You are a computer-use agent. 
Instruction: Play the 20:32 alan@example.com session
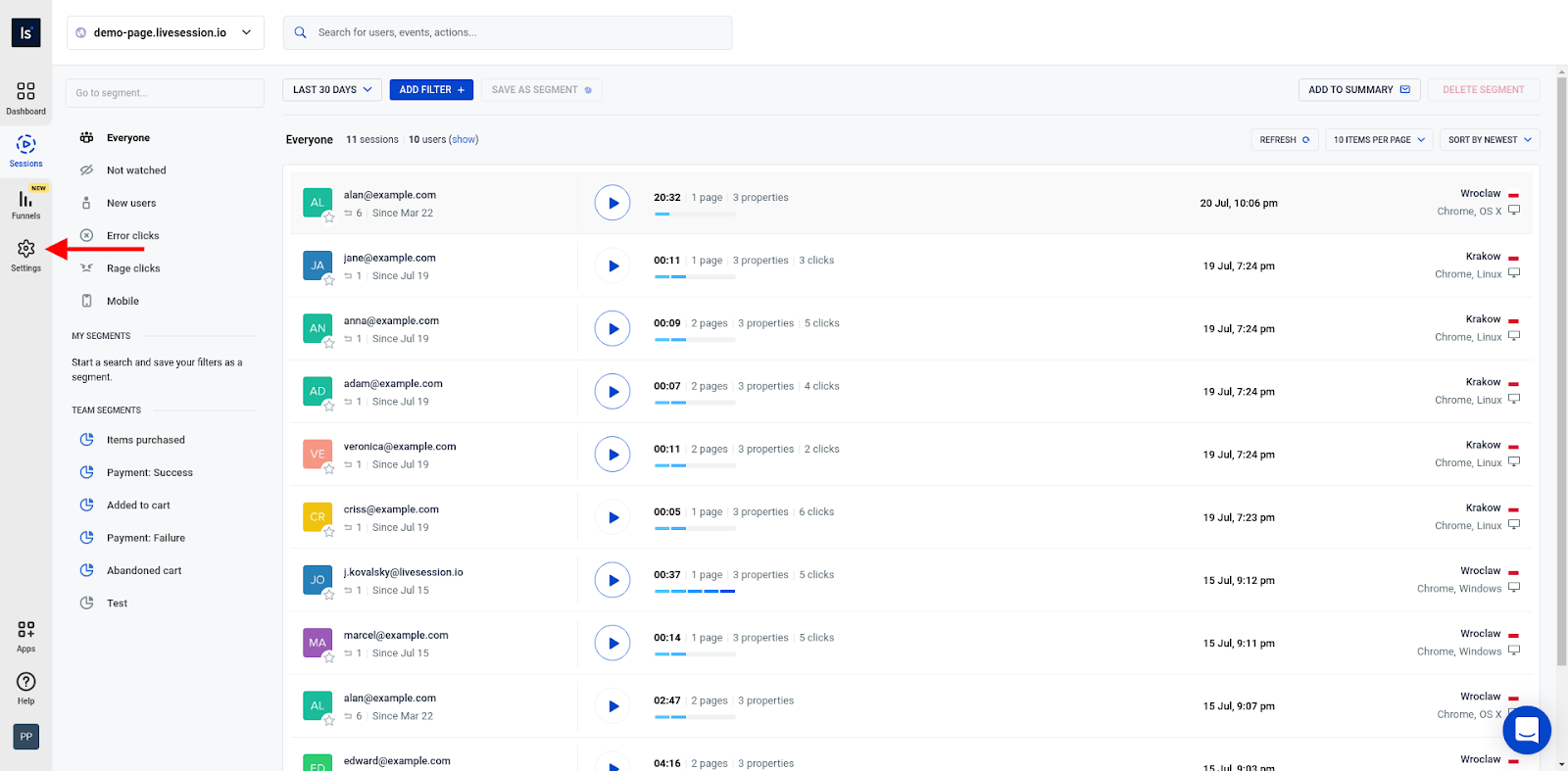612,203
